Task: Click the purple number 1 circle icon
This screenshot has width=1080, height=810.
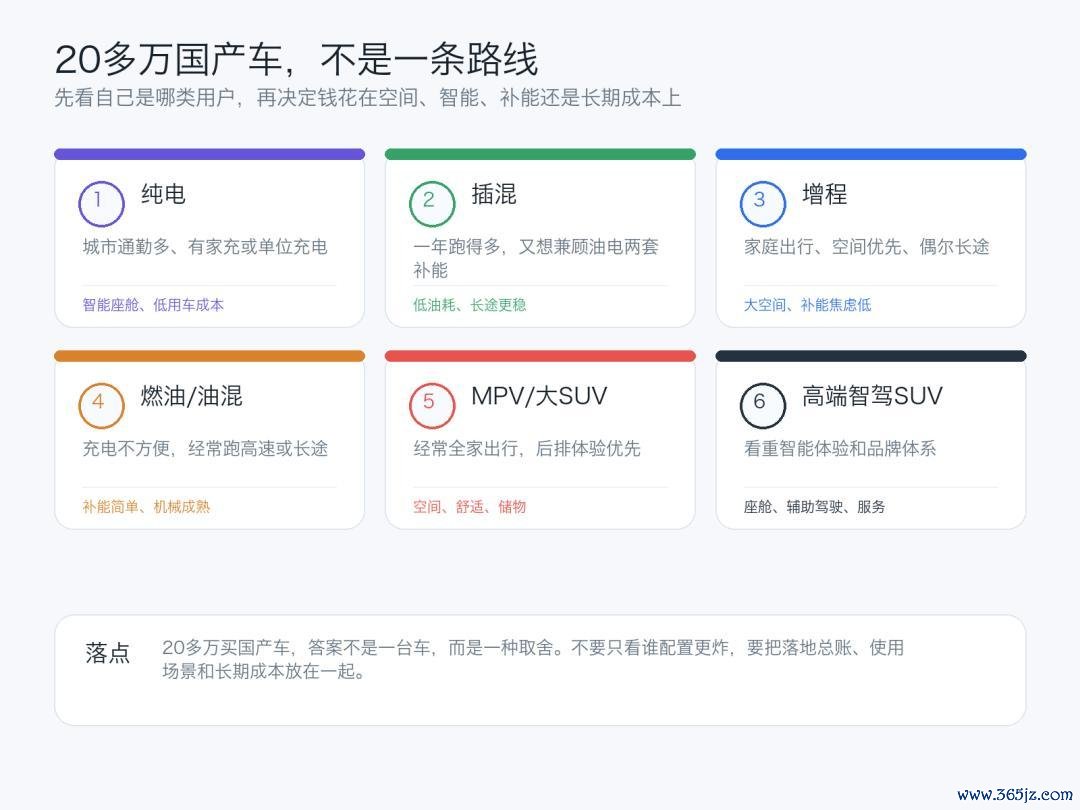Action: click(x=101, y=203)
